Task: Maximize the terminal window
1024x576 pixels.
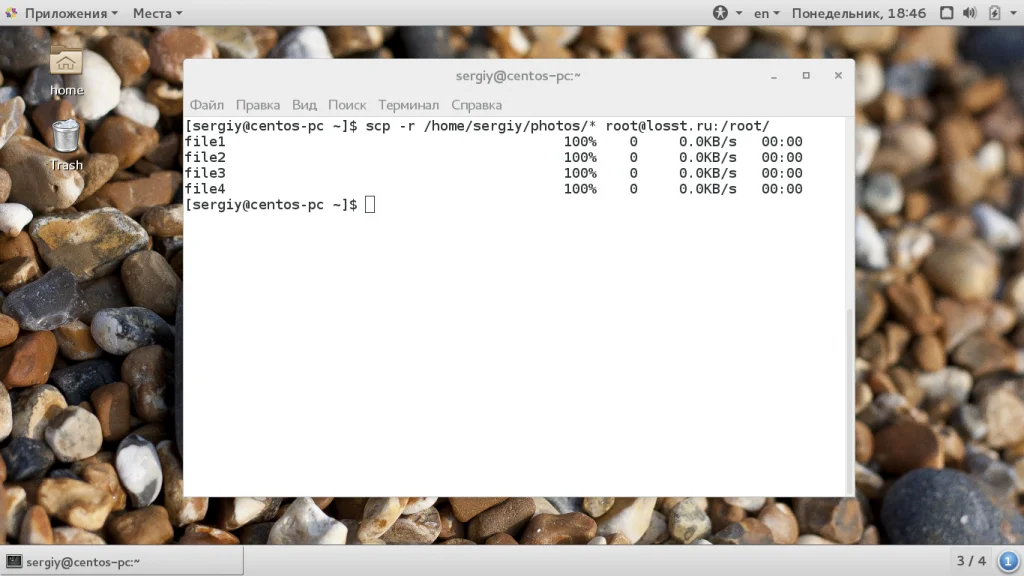Action: click(x=806, y=75)
